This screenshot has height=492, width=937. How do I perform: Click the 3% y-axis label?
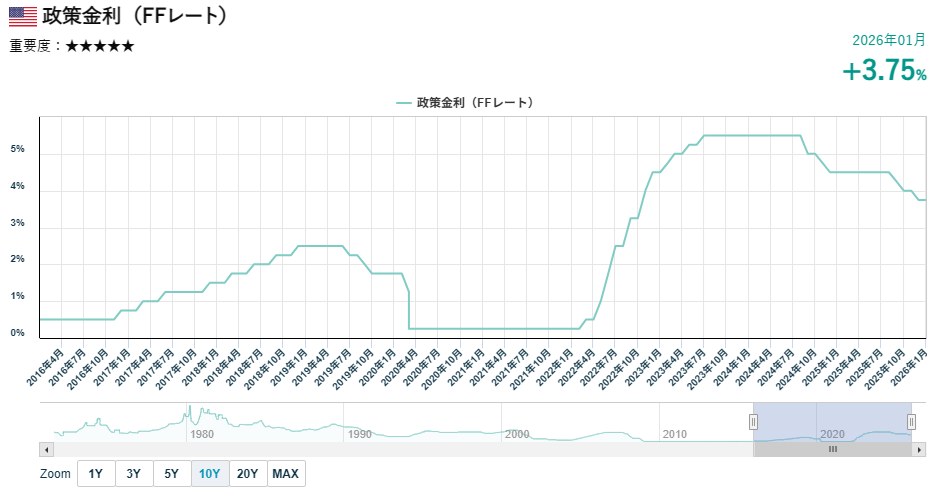point(17,223)
